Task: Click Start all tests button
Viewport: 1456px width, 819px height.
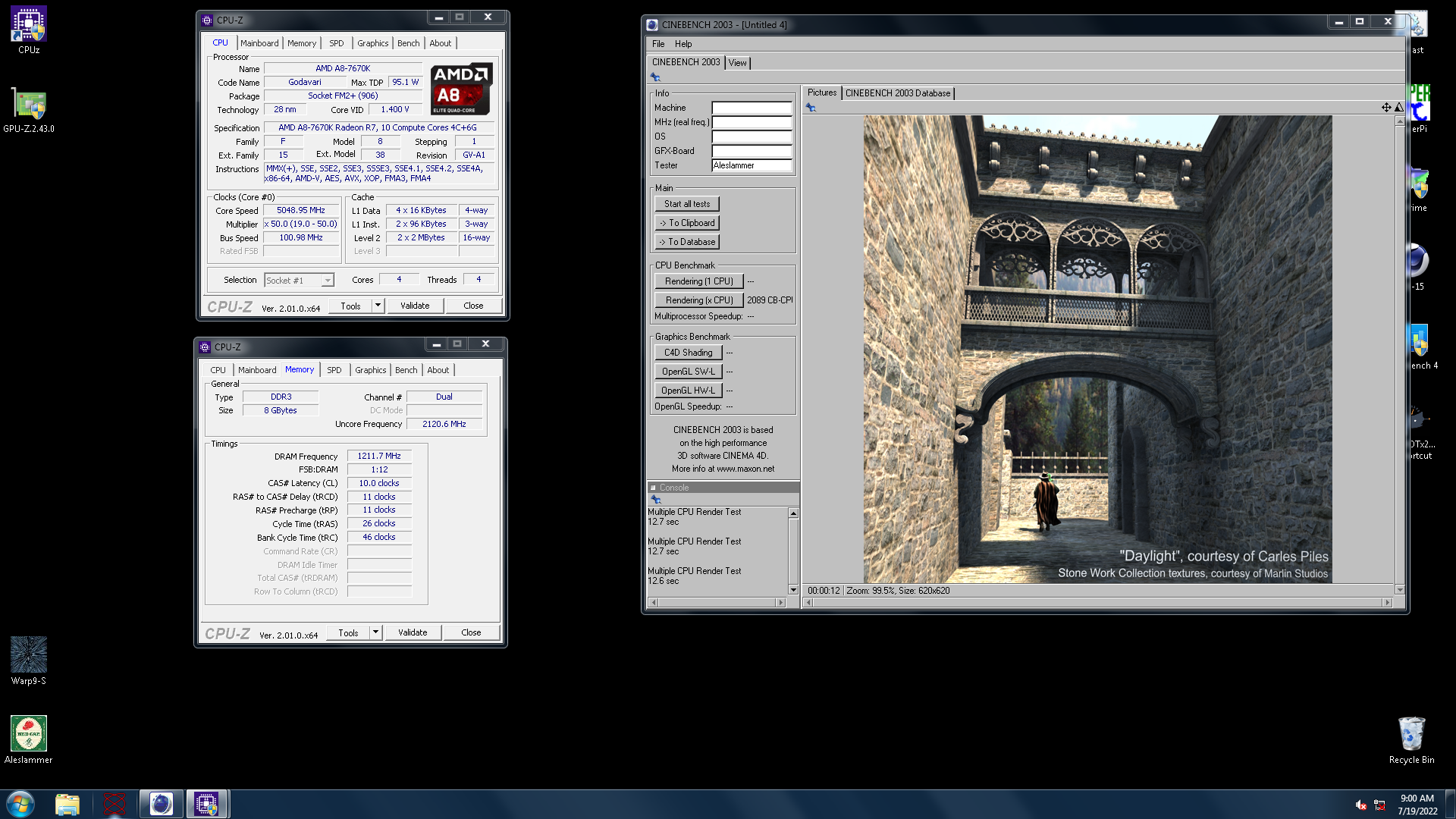Action: [687, 204]
